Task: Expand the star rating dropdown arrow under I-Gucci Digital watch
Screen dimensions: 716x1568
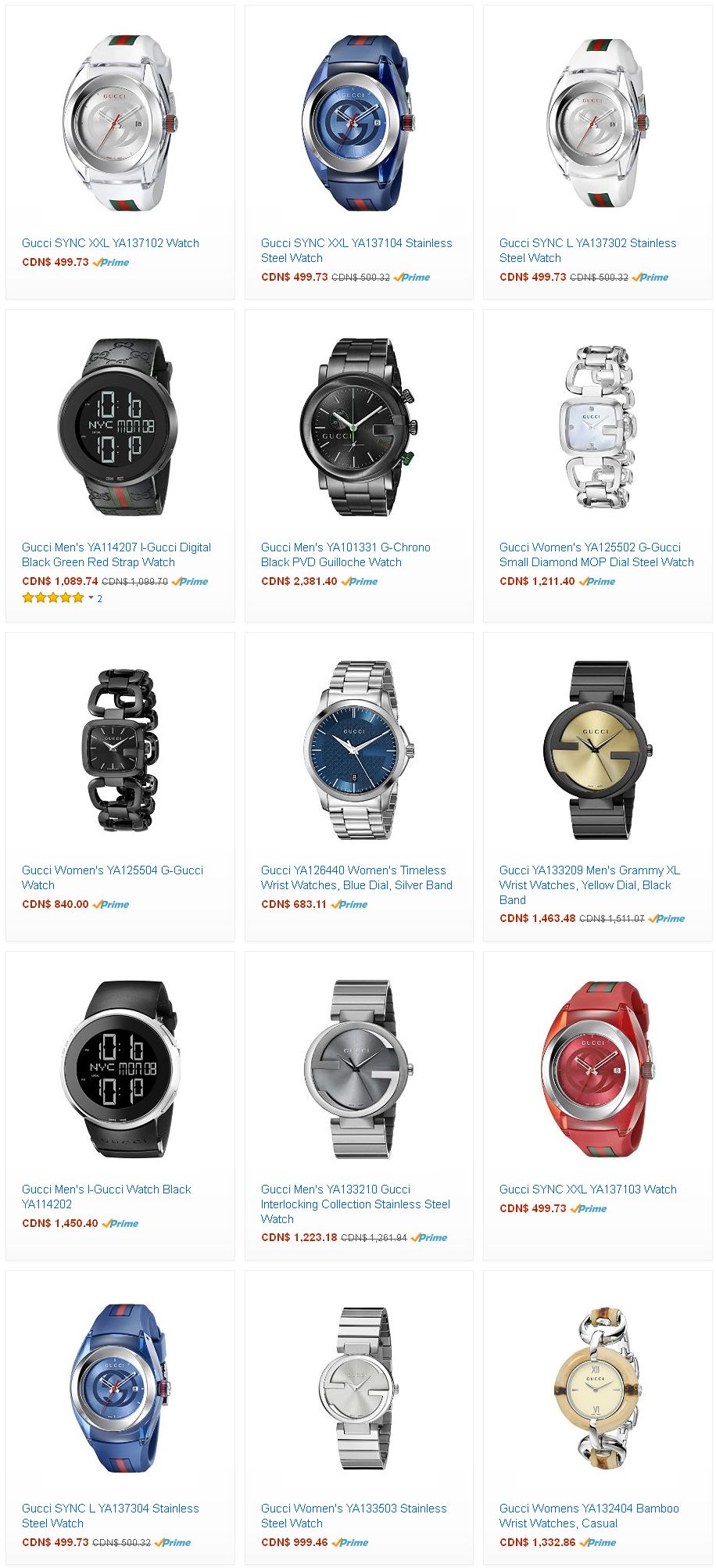Action: coord(91,597)
